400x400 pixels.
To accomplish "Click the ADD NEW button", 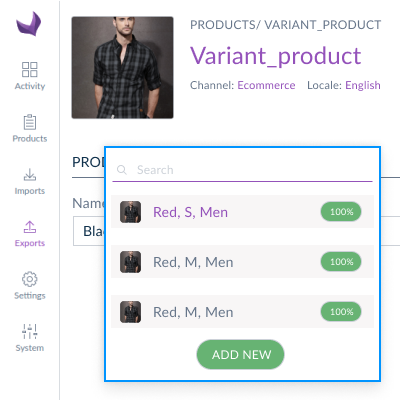I will pyautogui.click(x=240, y=354).
